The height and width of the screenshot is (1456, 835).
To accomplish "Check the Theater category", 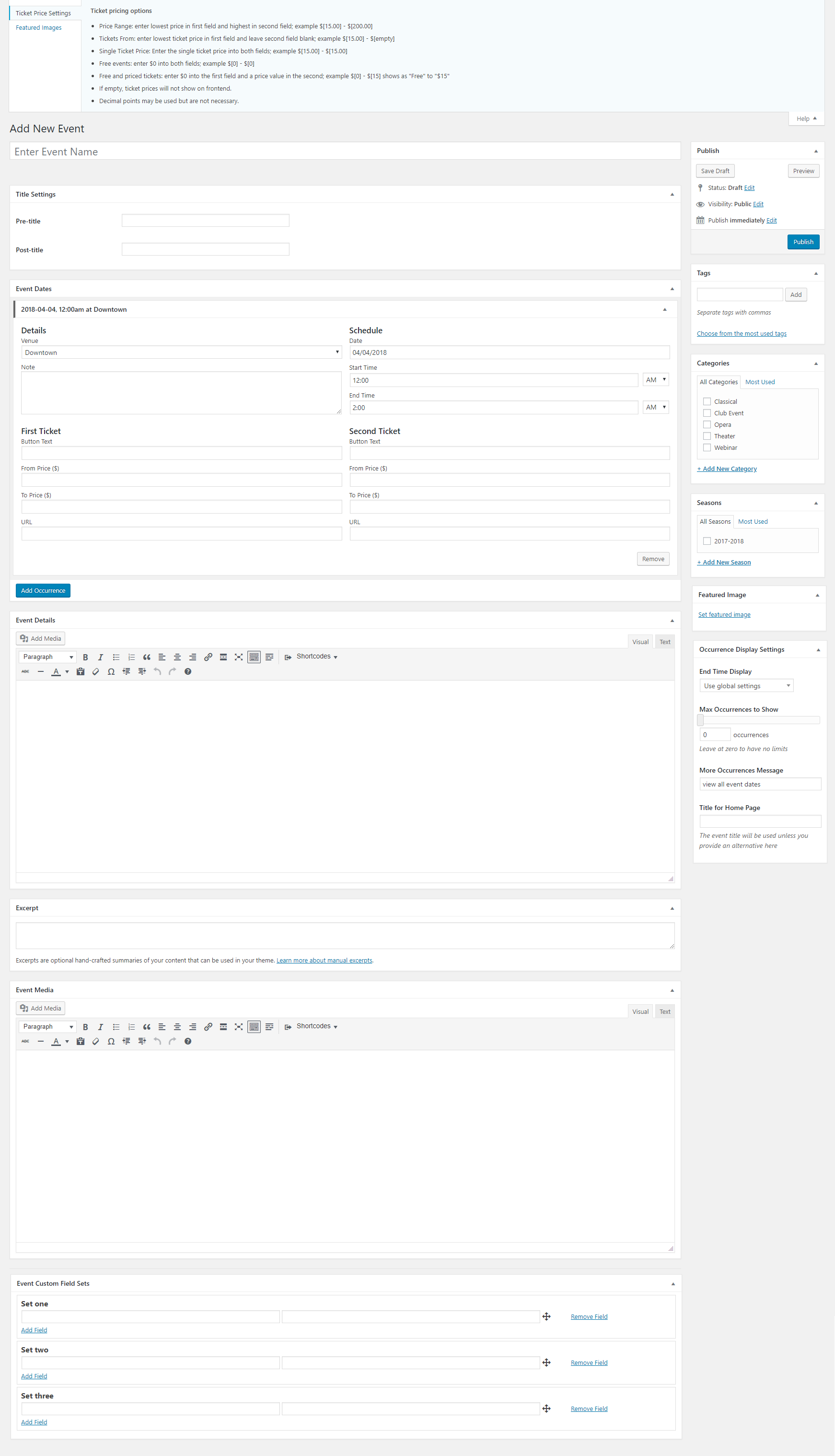I will [x=707, y=435].
